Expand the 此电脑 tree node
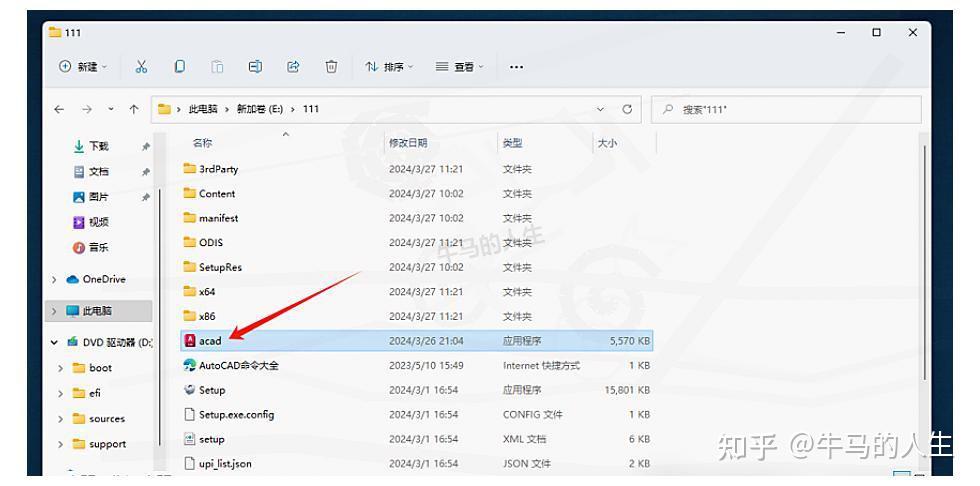This screenshot has width=980, height=486. 55,311
